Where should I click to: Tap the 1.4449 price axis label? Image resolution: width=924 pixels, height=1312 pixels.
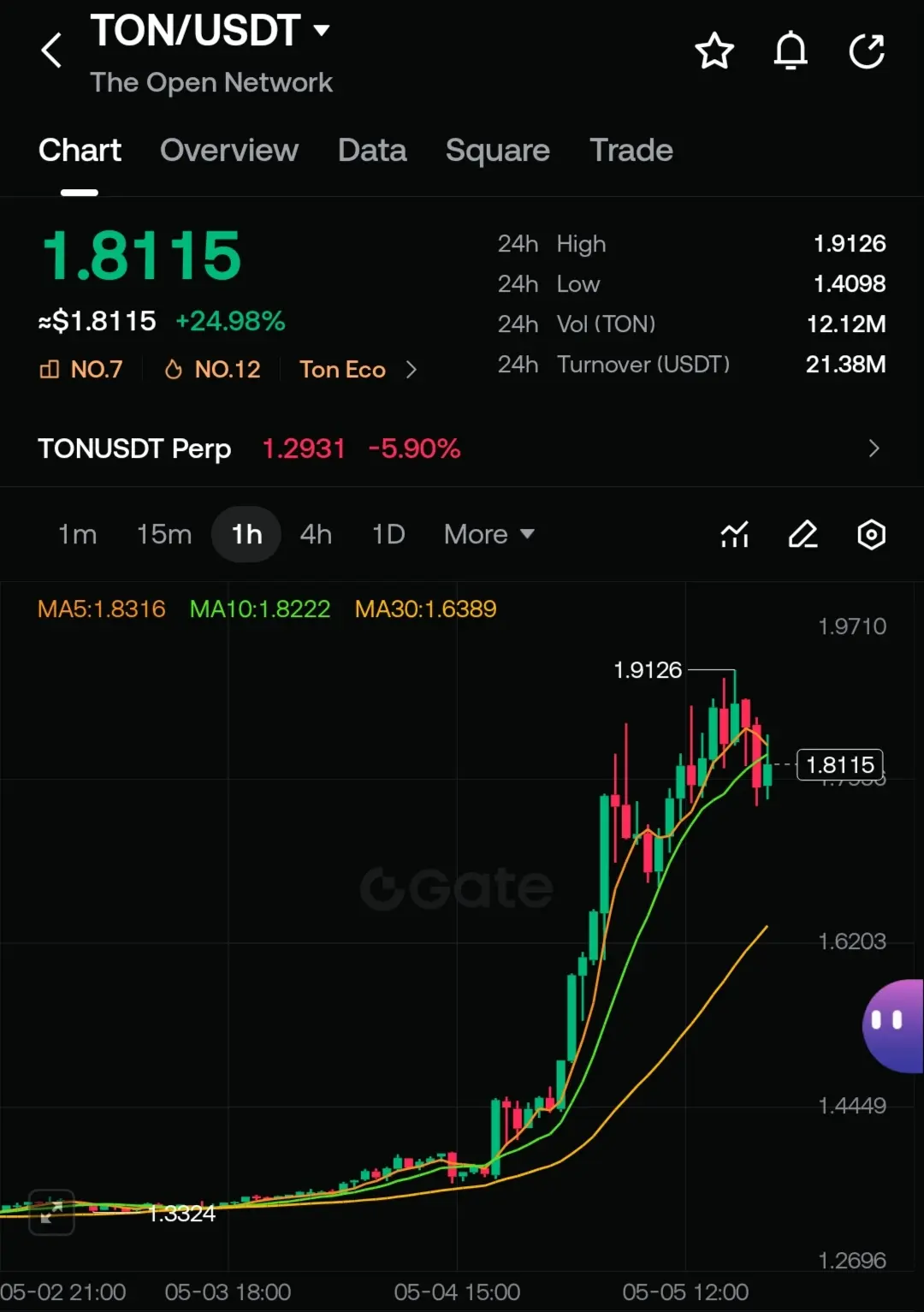852,1106
